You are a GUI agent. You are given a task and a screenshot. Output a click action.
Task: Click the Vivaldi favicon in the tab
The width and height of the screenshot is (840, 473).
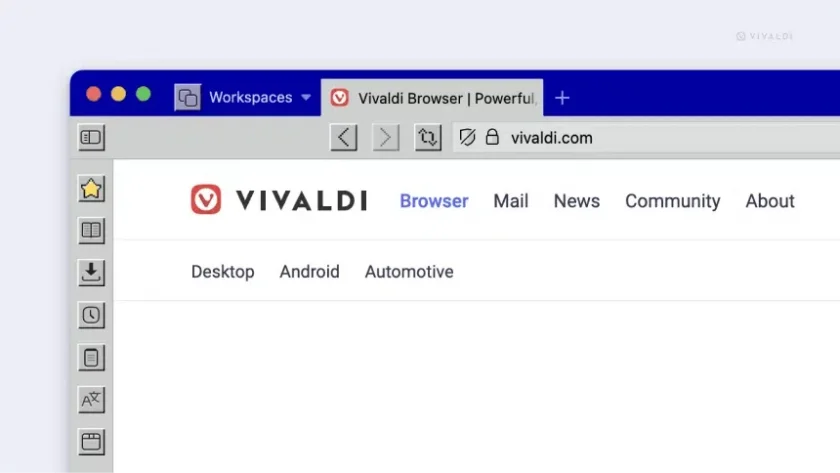tap(340, 98)
